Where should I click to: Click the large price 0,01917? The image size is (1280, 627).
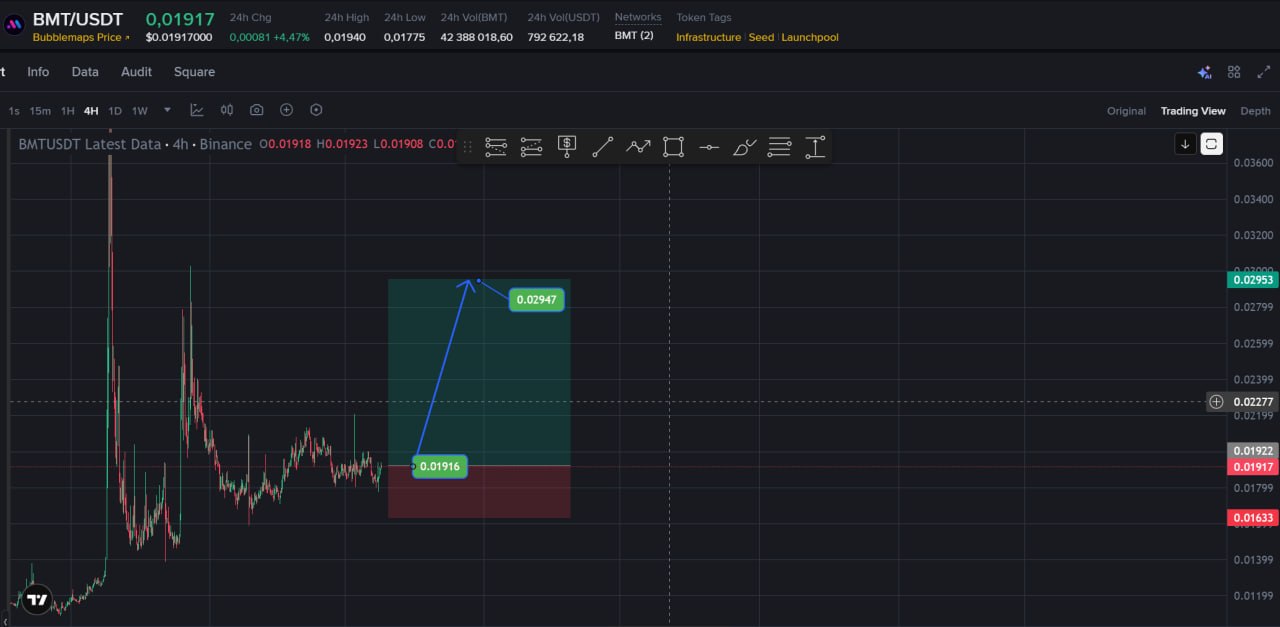tap(180, 18)
